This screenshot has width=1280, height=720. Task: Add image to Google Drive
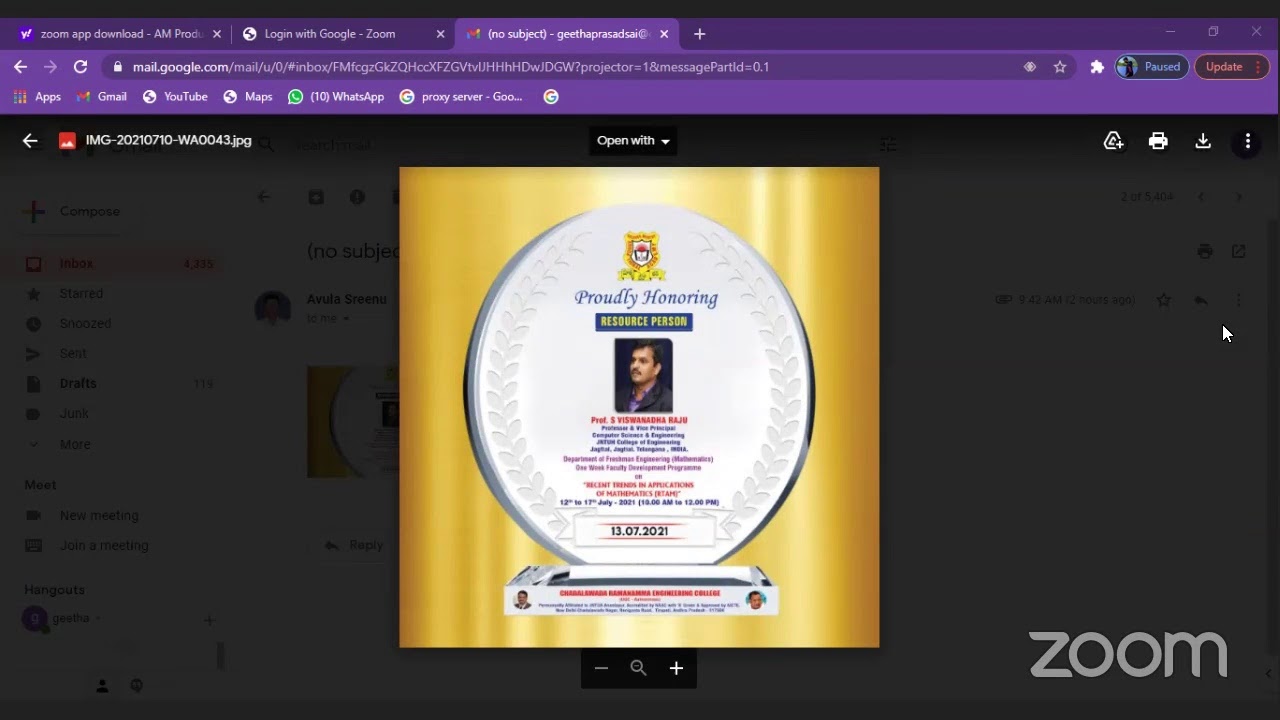coord(1113,141)
